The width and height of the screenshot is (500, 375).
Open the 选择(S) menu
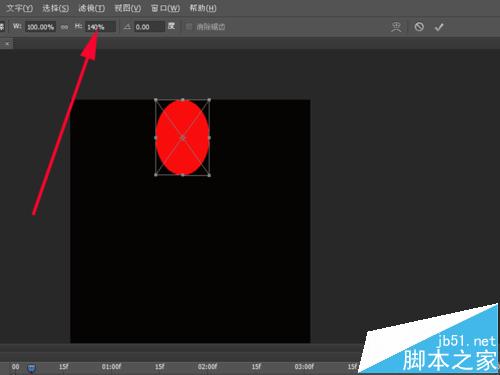[x=55, y=8]
